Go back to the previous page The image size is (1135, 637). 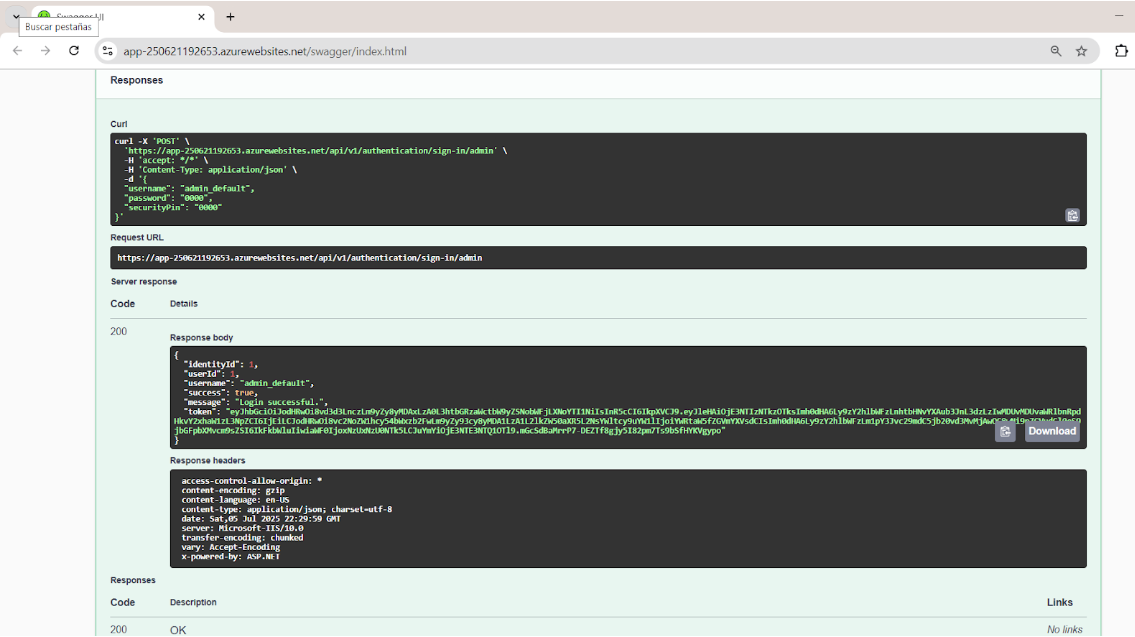tap(17, 51)
